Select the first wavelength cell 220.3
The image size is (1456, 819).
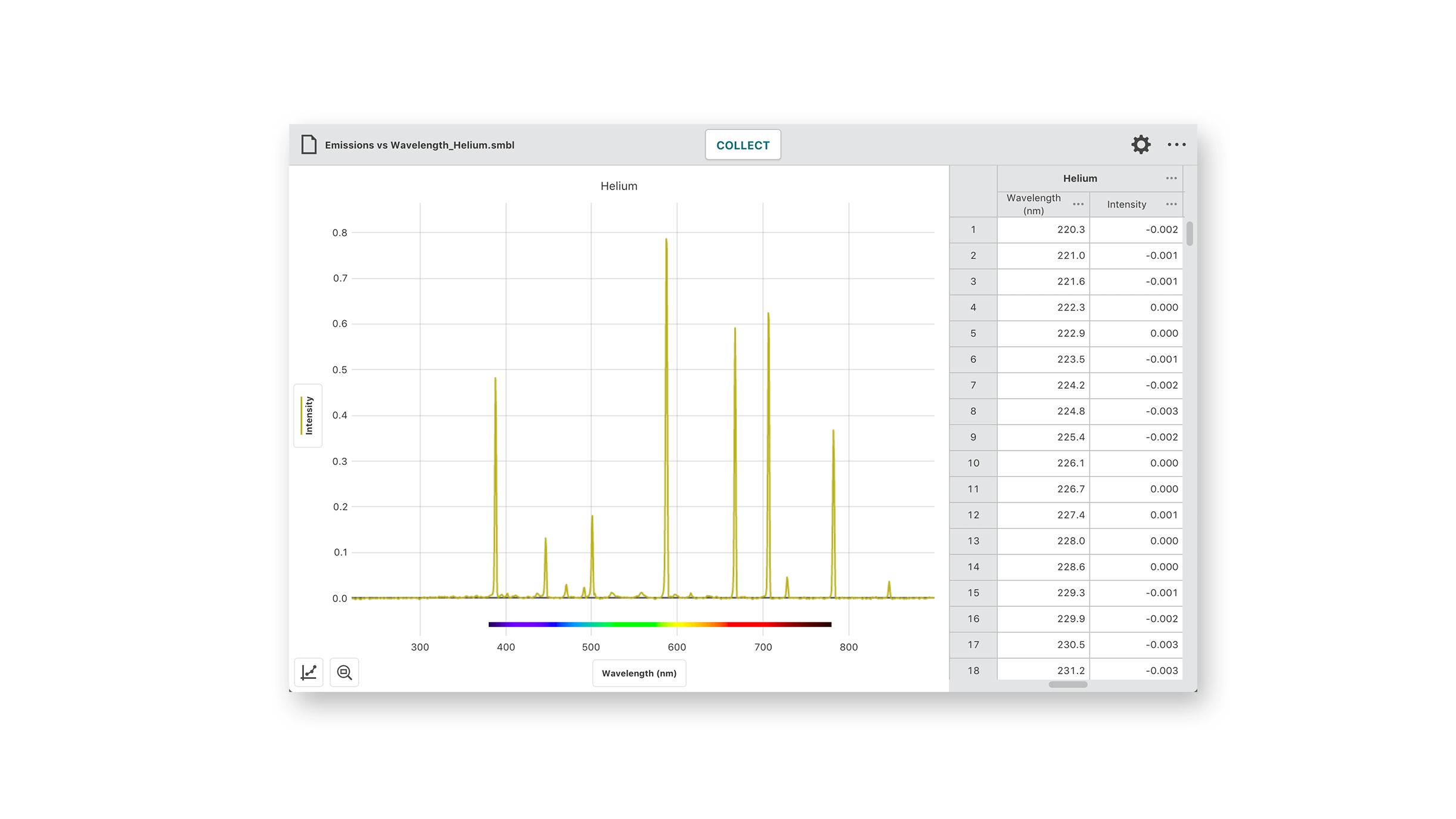coord(1043,229)
